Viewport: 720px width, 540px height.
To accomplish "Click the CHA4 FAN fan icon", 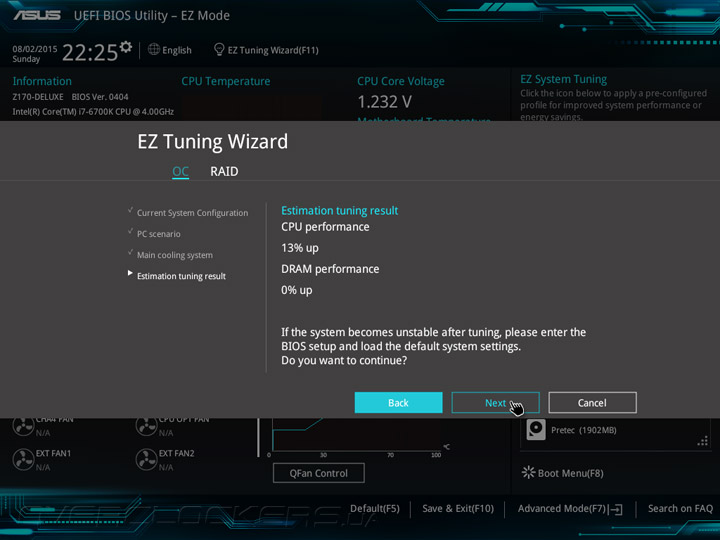I will [23, 427].
